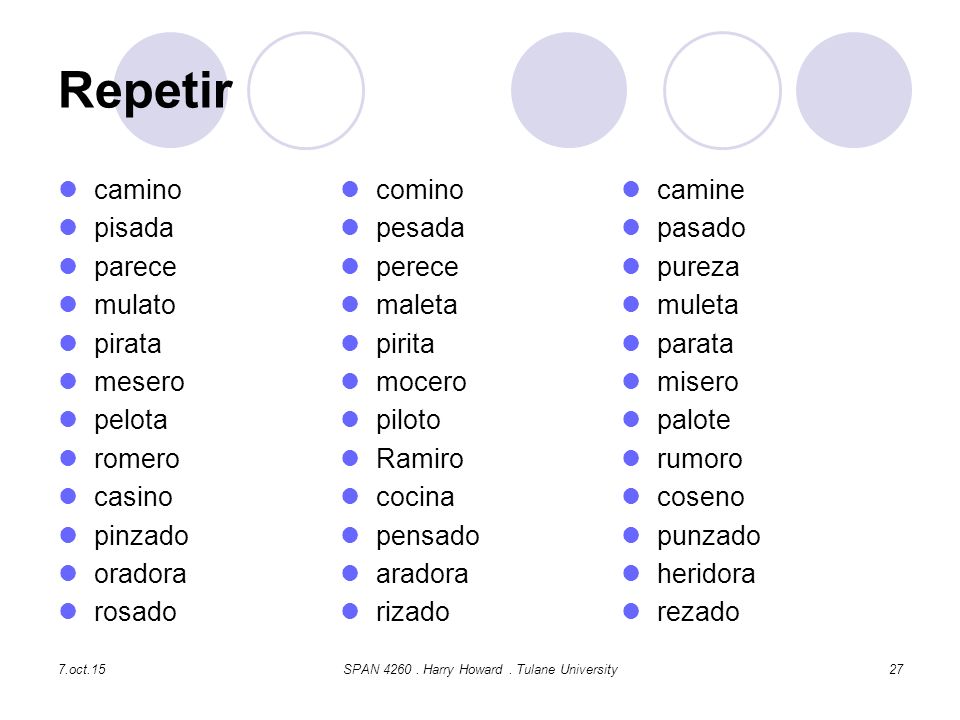This screenshot has width=960, height=720.
Task: Click the bullet next to 'mulato'
Action: pos(68,304)
